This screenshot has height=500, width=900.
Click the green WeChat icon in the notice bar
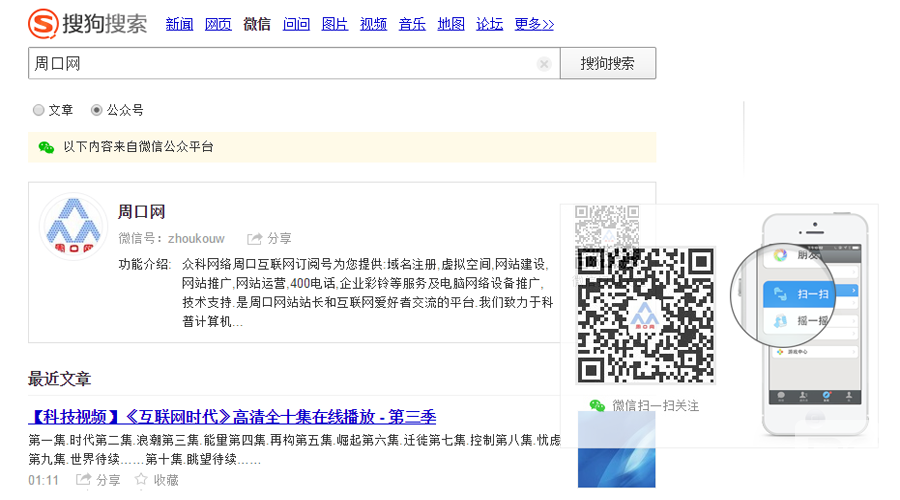click(x=46, y=147)
